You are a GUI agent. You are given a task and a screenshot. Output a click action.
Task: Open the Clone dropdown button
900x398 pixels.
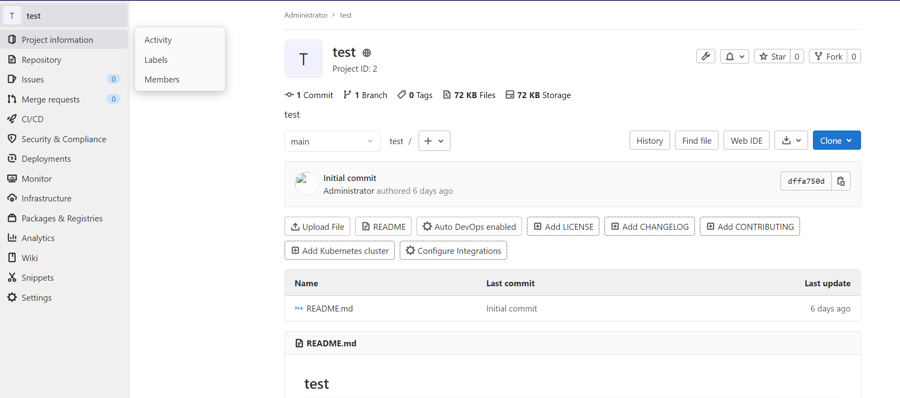[x=836, y=141]
